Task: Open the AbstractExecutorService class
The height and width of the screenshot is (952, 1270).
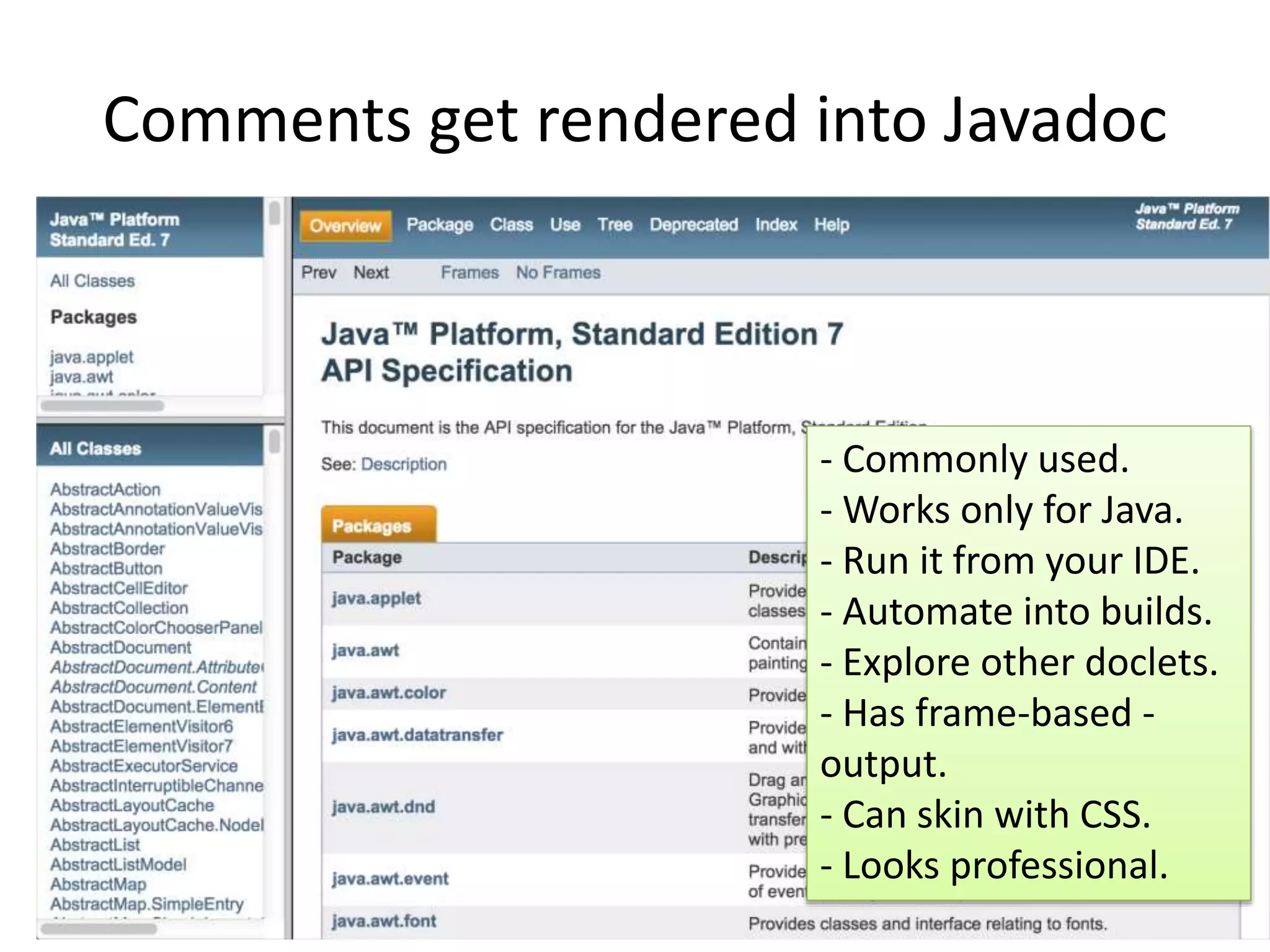Action: (x=144, y=766)
